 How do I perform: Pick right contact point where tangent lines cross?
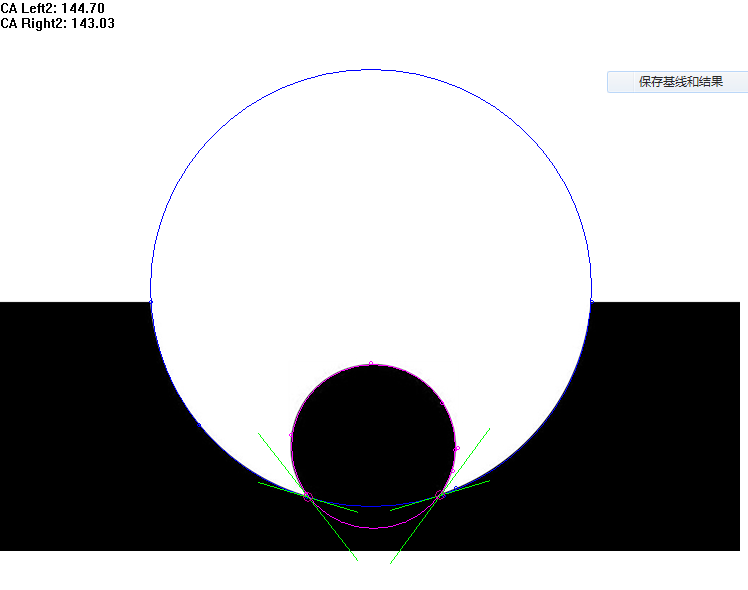438,495
